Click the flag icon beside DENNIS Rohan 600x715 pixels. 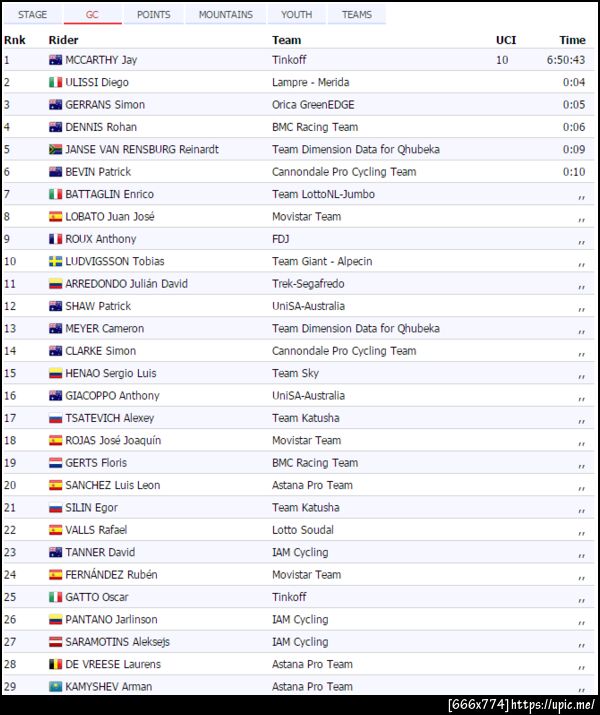56,127
